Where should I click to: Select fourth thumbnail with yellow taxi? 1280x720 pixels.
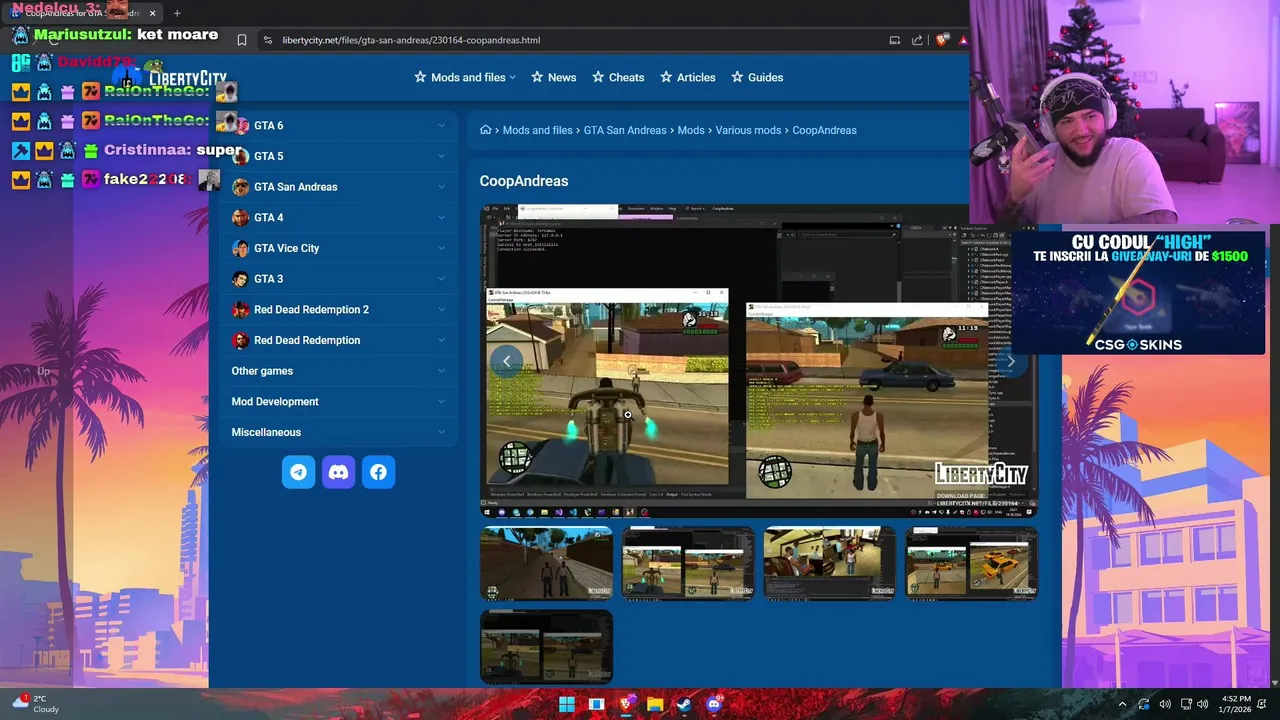(972, 563)
